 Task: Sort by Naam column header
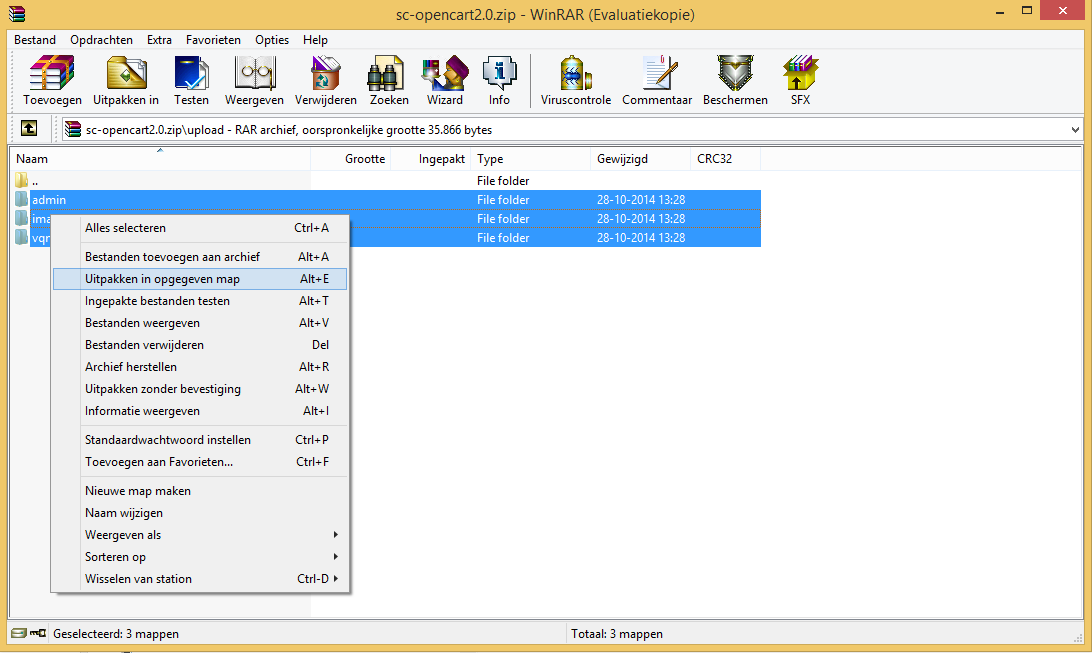coord(159,159)
